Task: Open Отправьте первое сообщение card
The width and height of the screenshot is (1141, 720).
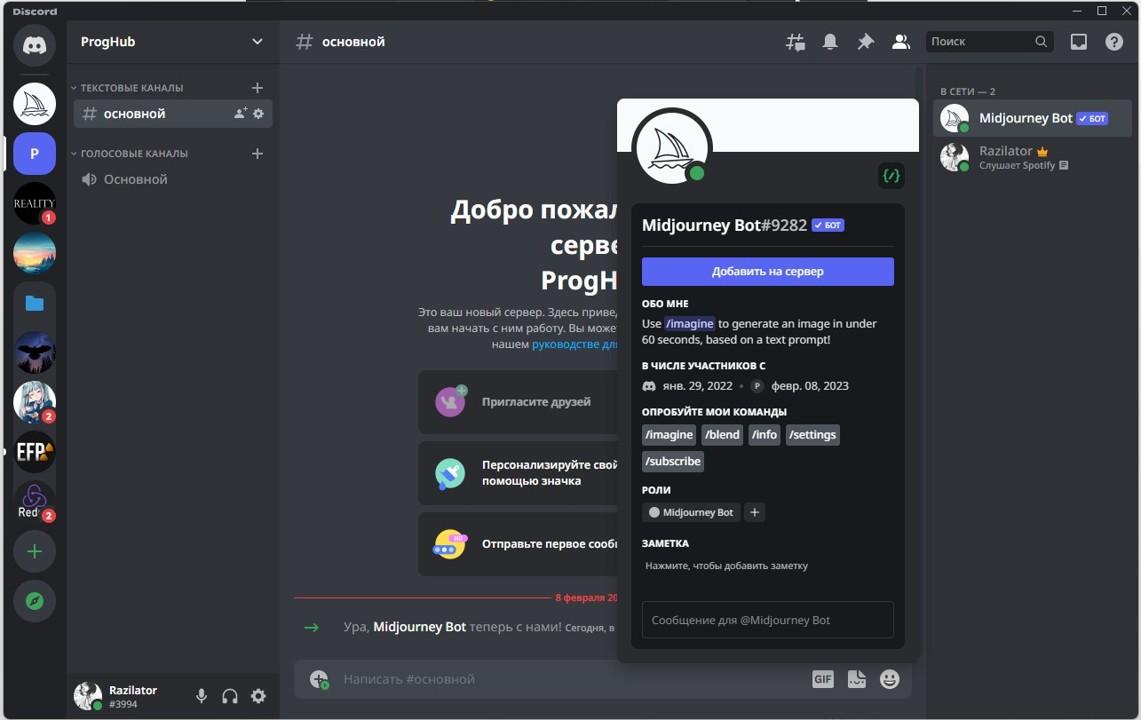Action: [x=518, y=544]
